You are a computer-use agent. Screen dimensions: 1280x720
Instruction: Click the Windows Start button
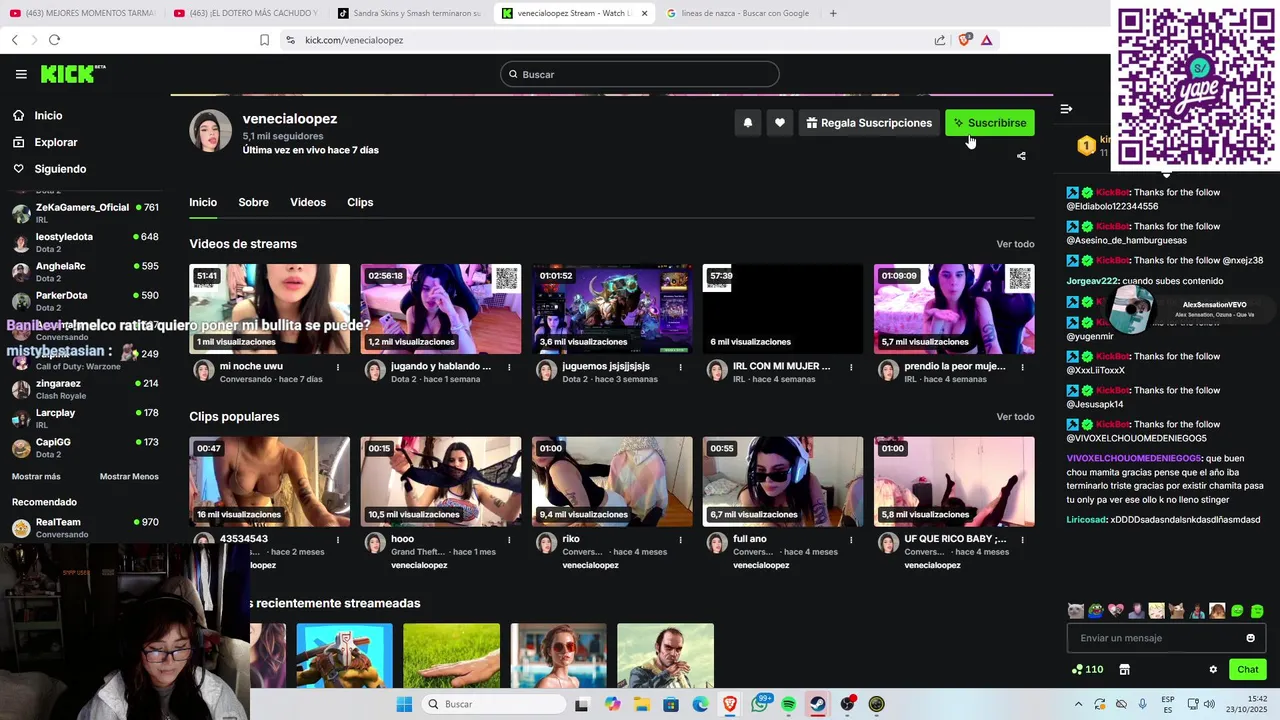(404, 704)
